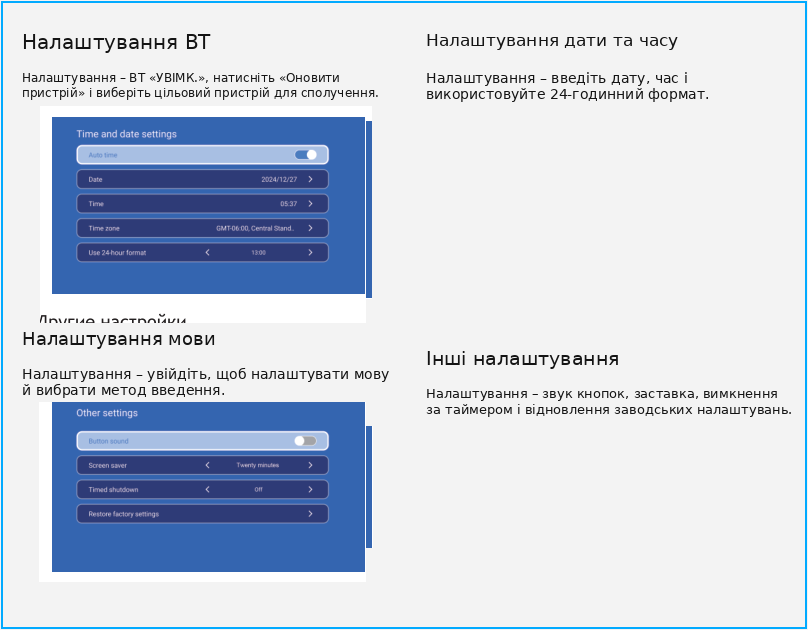Select the Time zone label
This screenshot has width=808, height=630.
104,228
